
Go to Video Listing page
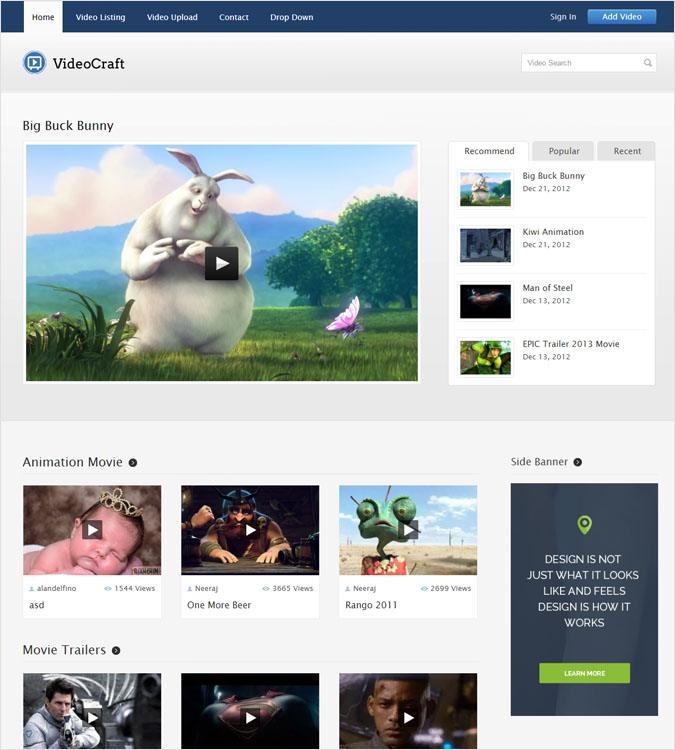pyautogui.click(x=100, y=17)
